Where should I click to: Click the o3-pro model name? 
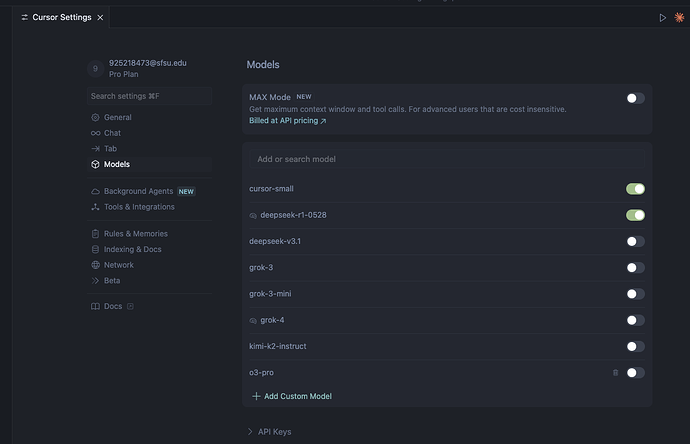point(261,373)
